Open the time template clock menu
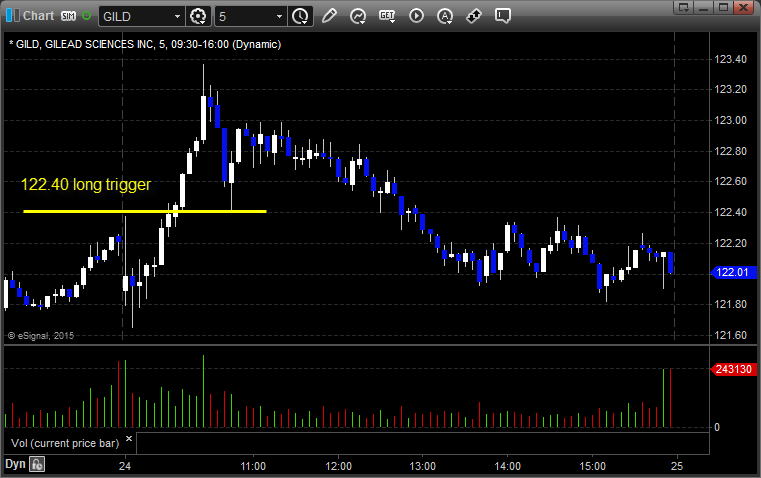Screen dimensions: 761x478 coord(300,16)
